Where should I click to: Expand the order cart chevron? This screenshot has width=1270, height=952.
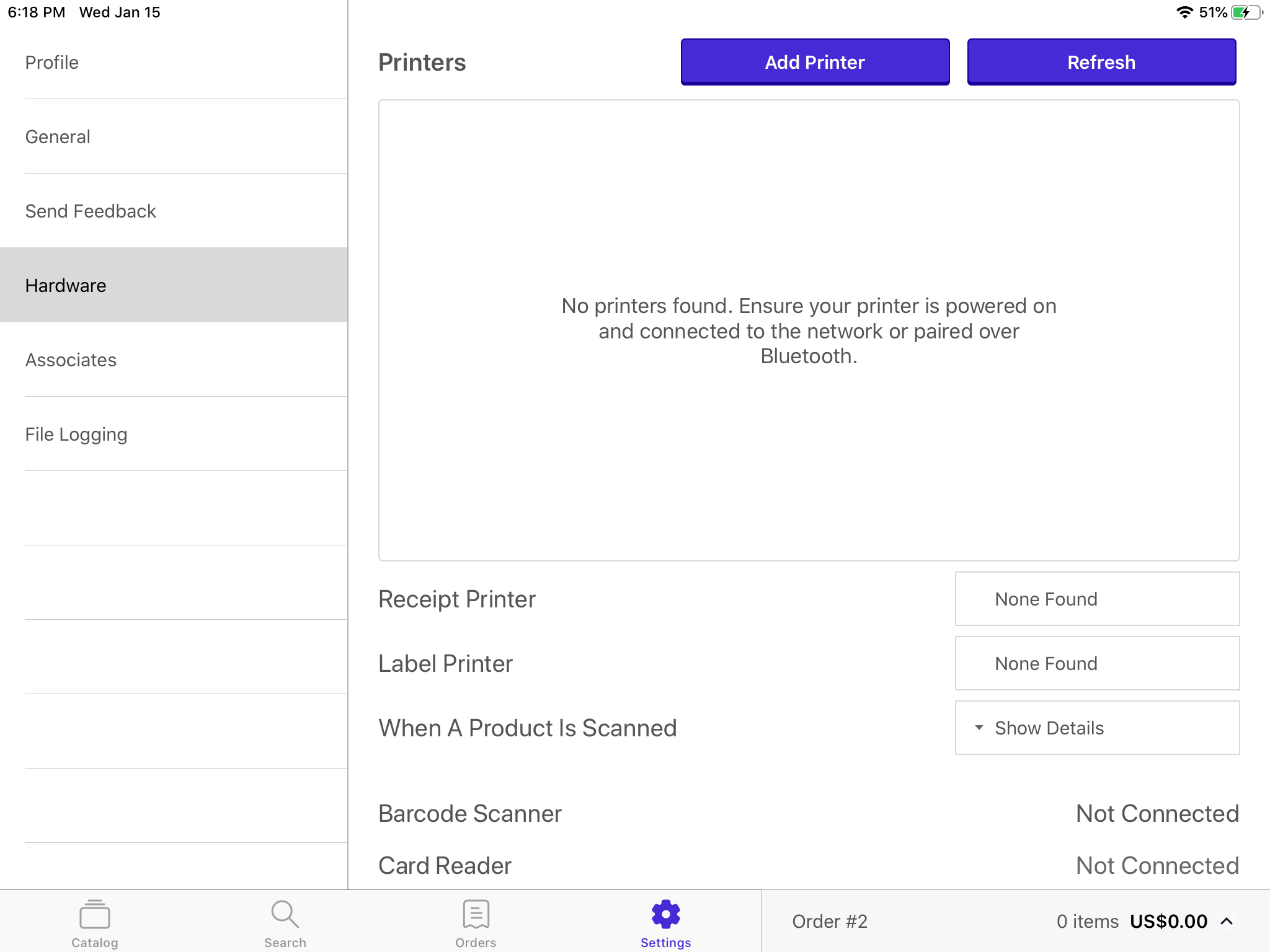tap(1227, 921)
